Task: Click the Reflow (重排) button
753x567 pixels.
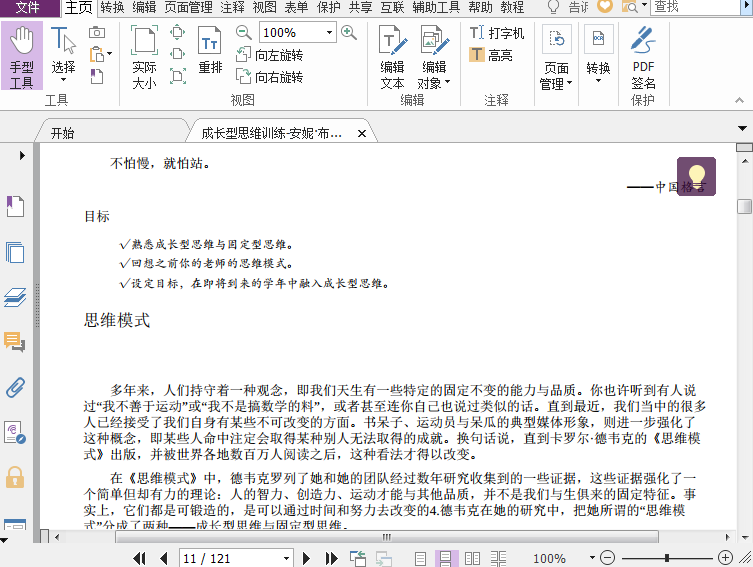Action: coord(210,50)
